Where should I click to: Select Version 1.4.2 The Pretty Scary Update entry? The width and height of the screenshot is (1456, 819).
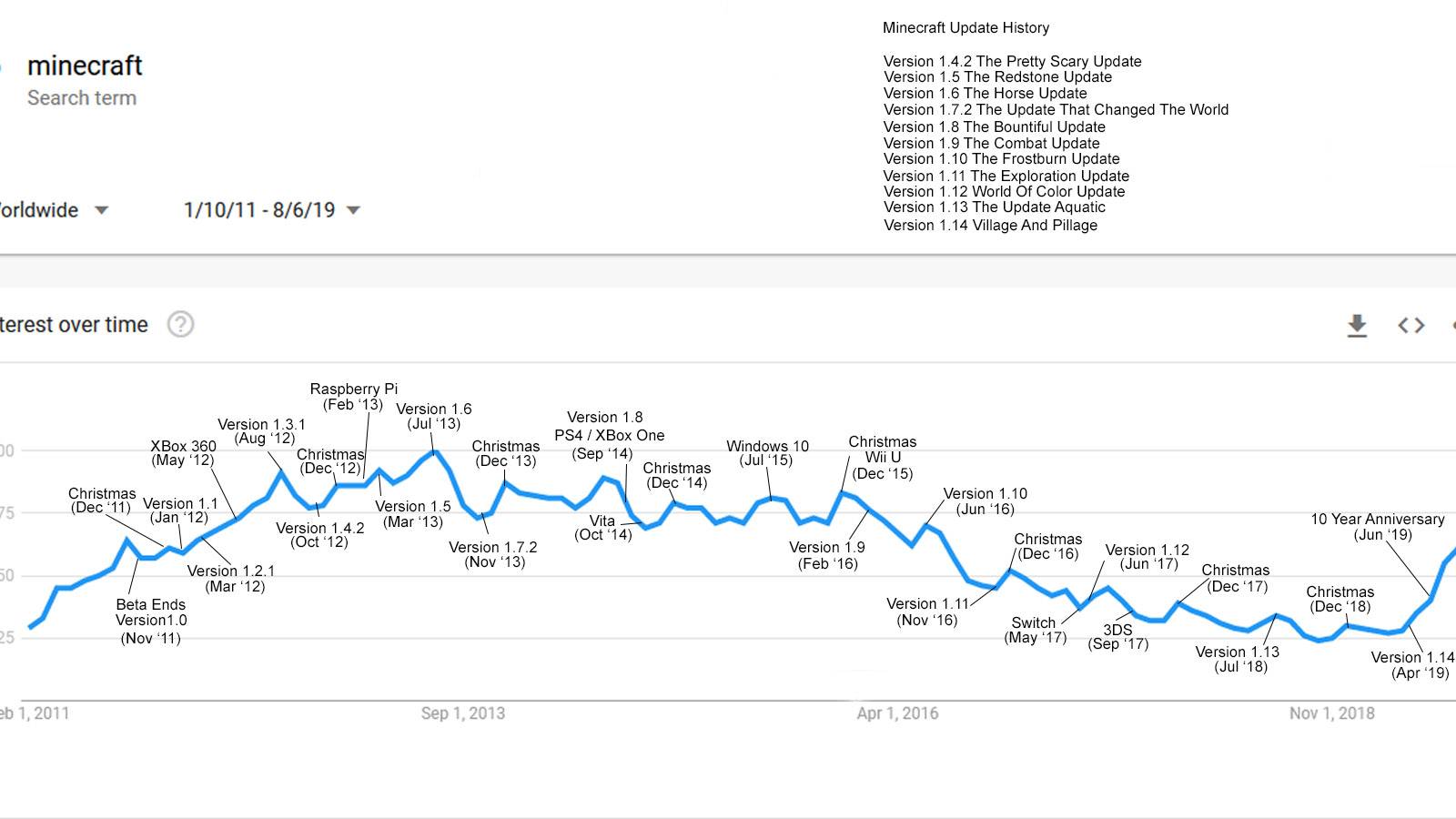point(1012,62)
